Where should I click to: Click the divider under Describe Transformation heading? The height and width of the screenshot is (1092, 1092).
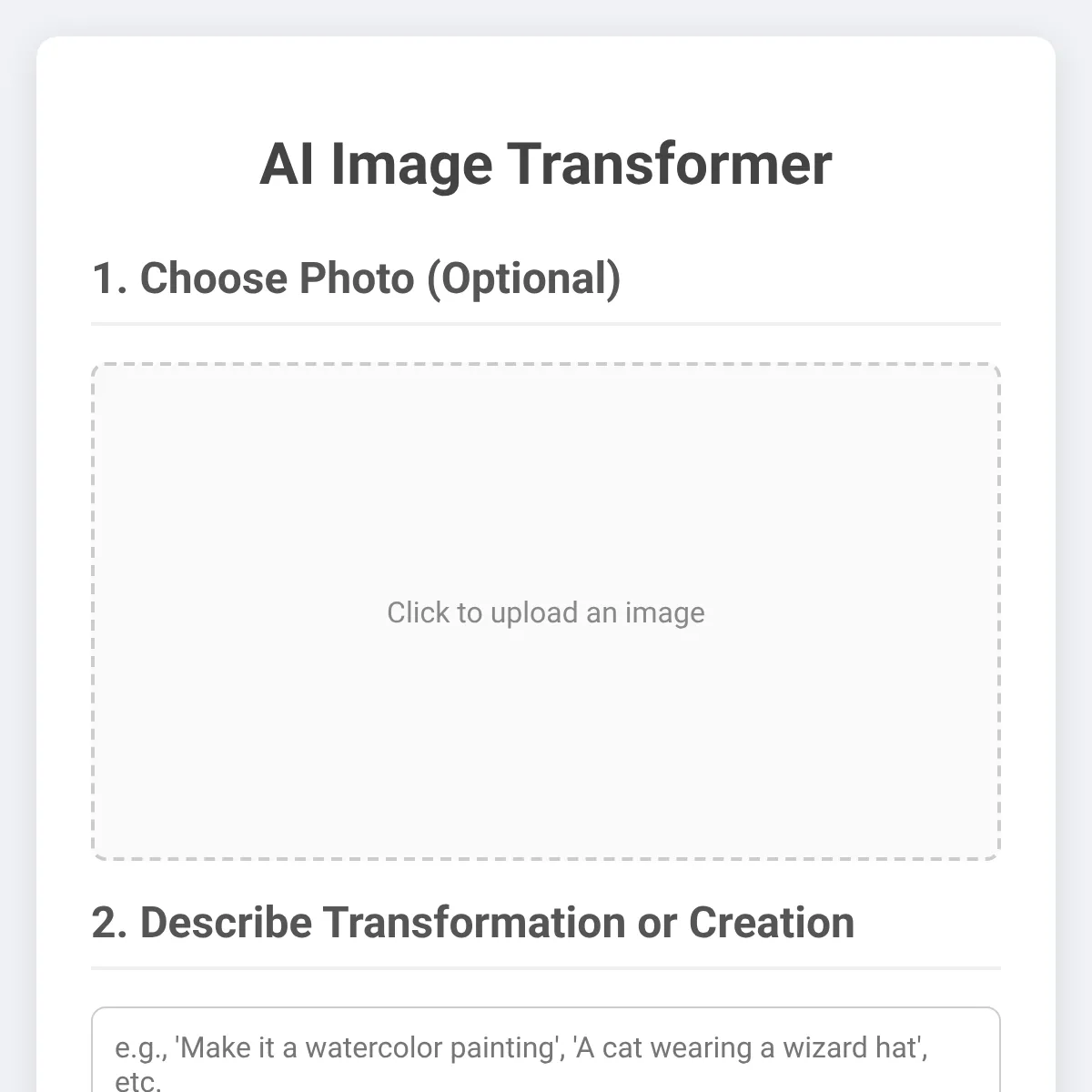click(x=546, y=967)
